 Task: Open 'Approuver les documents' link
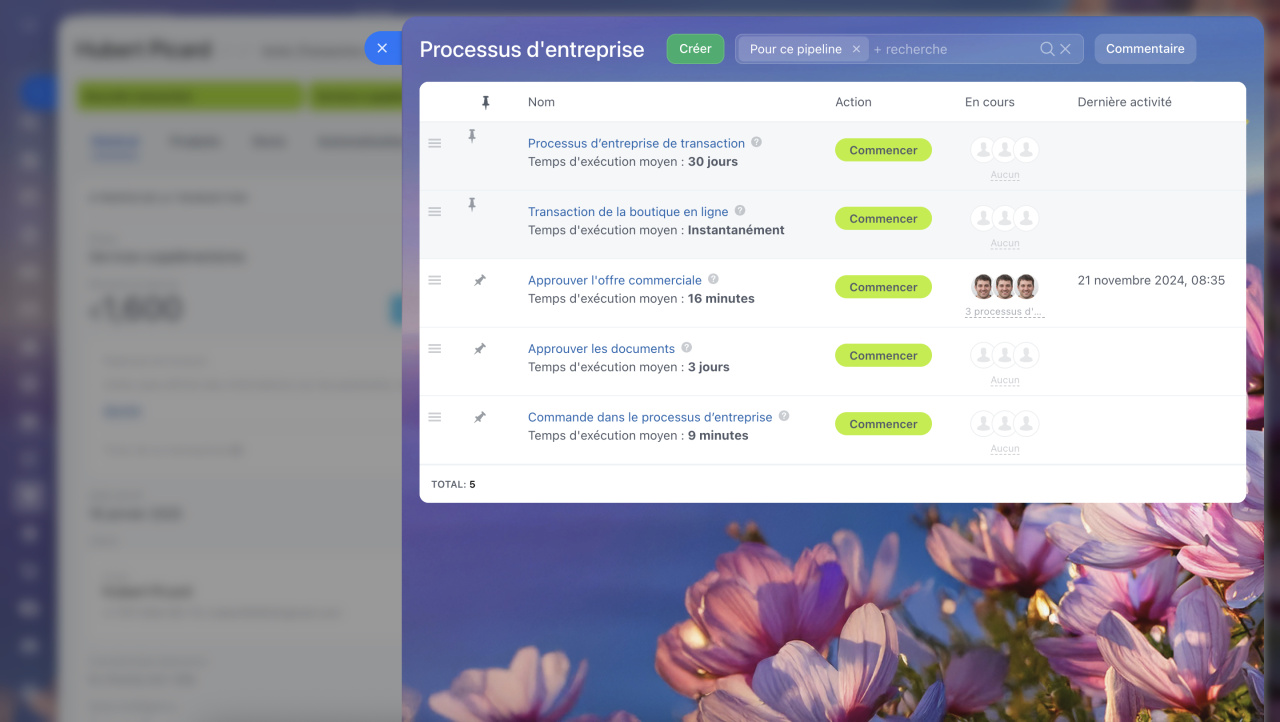[601, 349]
